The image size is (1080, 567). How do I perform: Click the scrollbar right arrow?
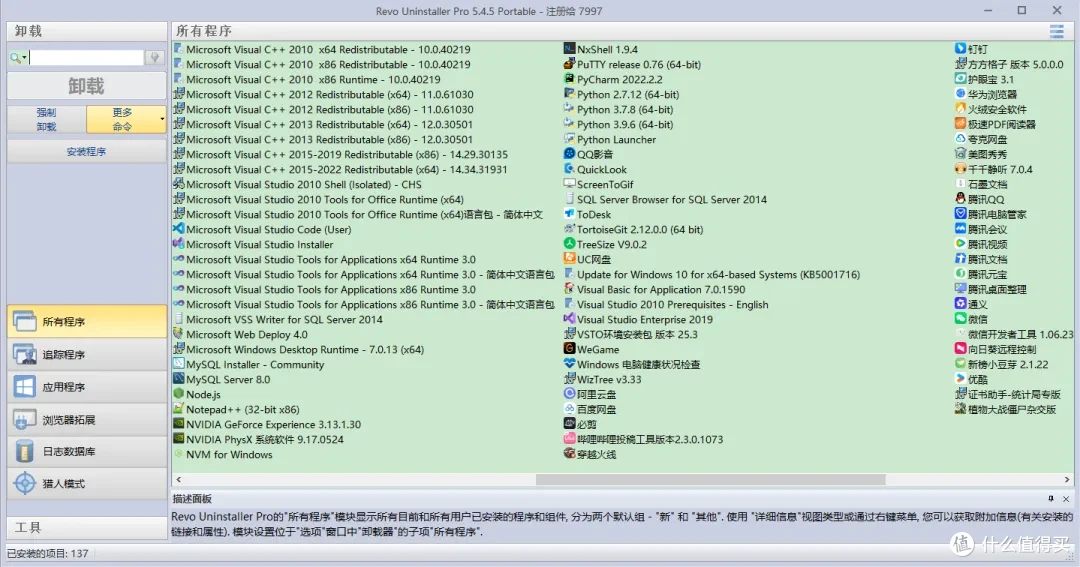tap(1066, 480)
